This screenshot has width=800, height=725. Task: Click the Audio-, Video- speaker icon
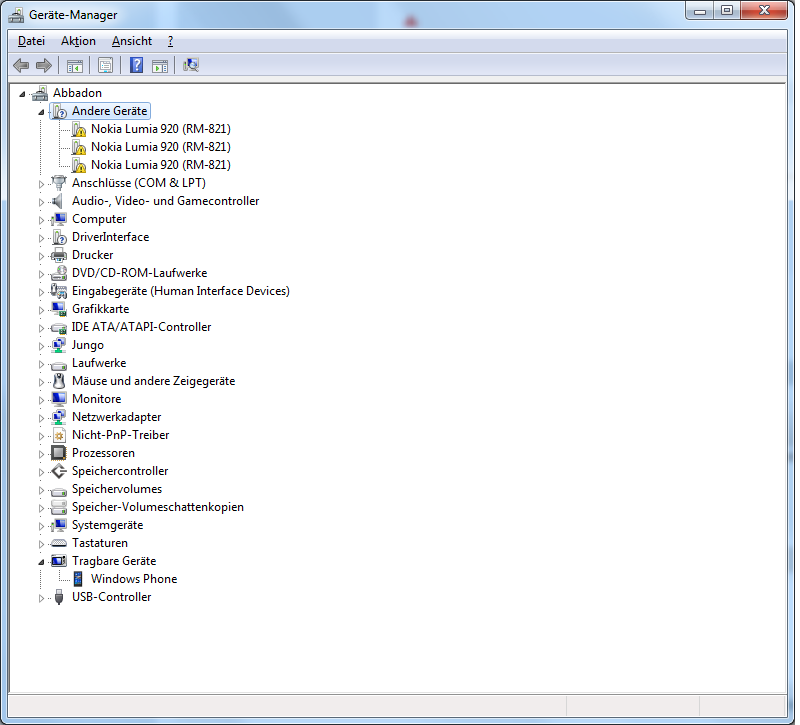58,201
